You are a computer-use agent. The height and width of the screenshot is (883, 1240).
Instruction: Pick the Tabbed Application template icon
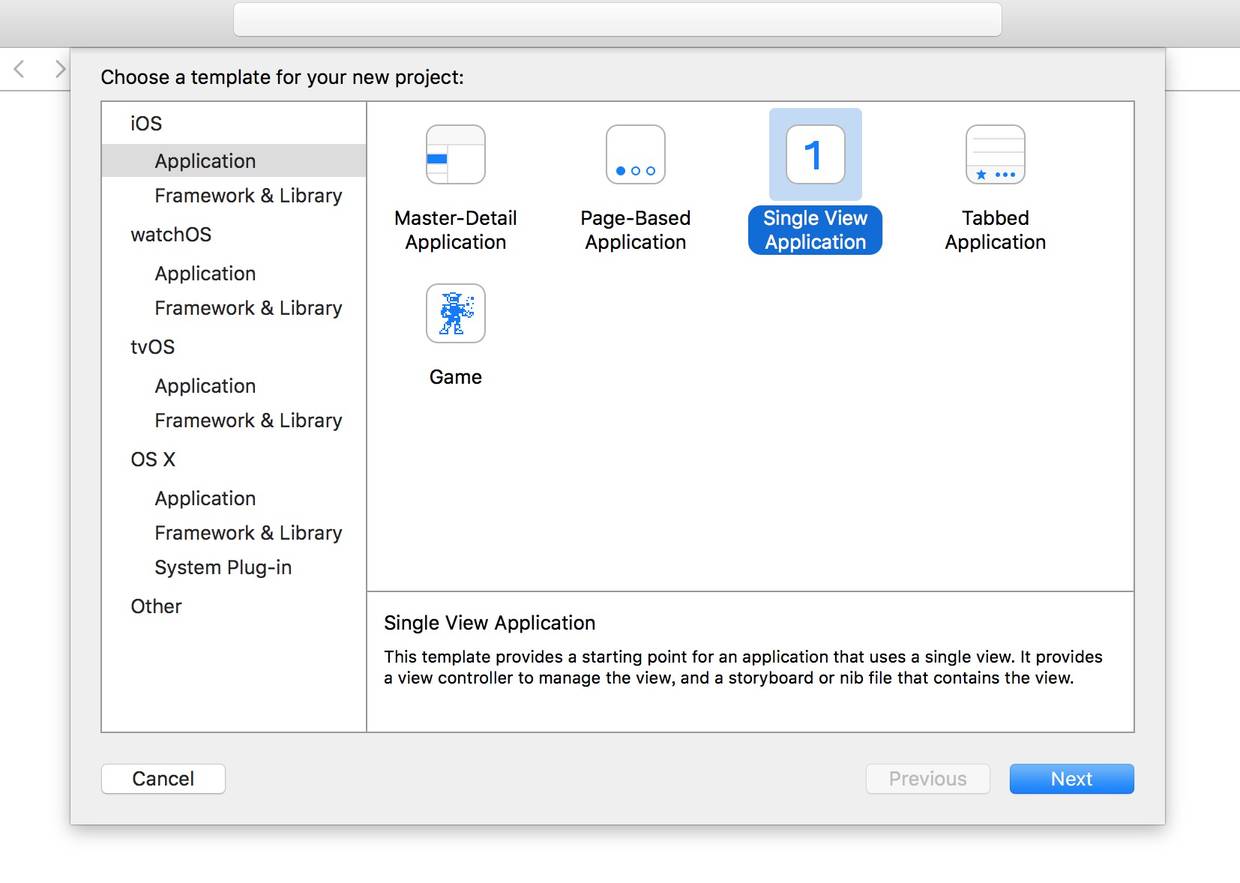coord(995,155)
